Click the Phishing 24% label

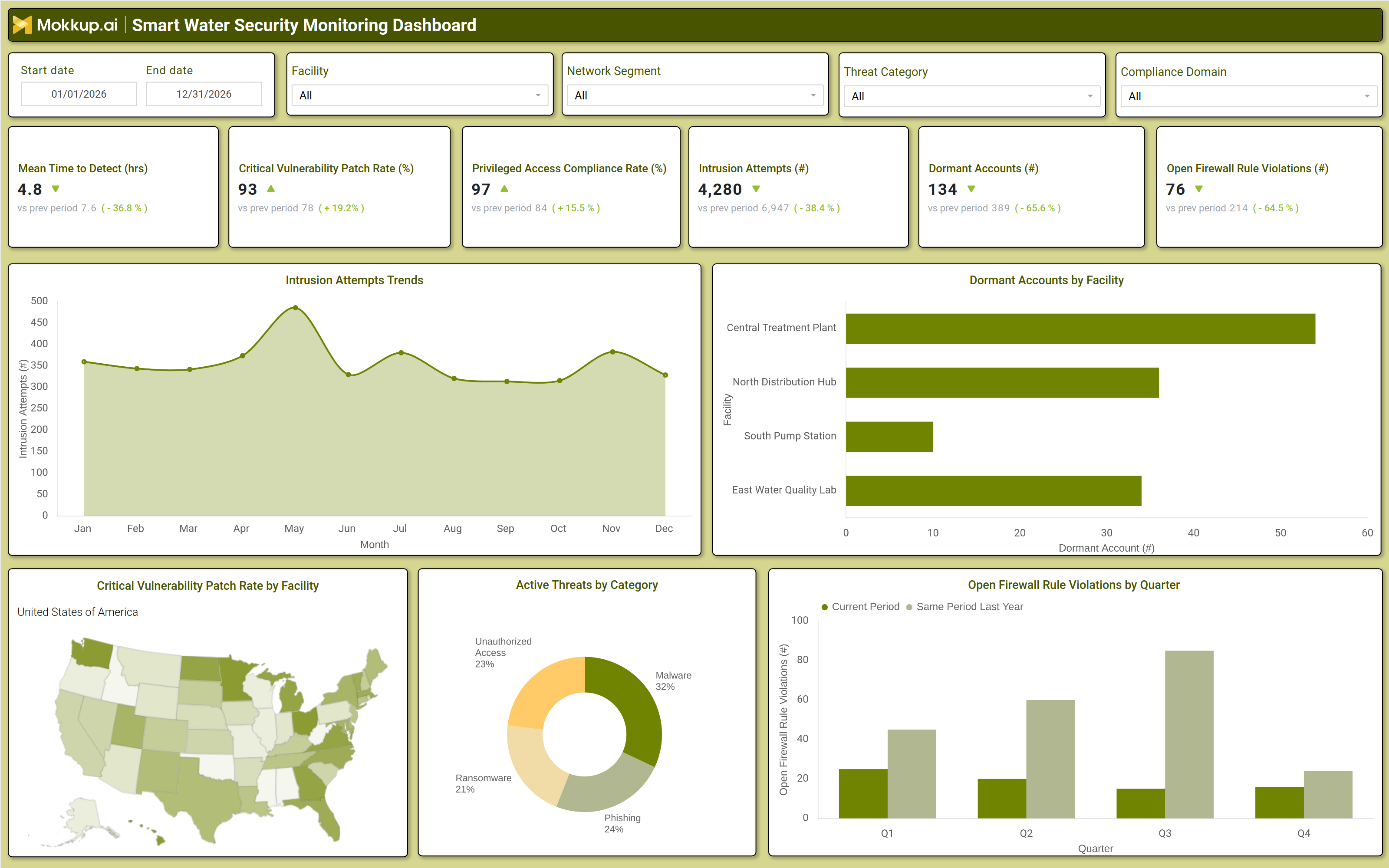[622, 823]
